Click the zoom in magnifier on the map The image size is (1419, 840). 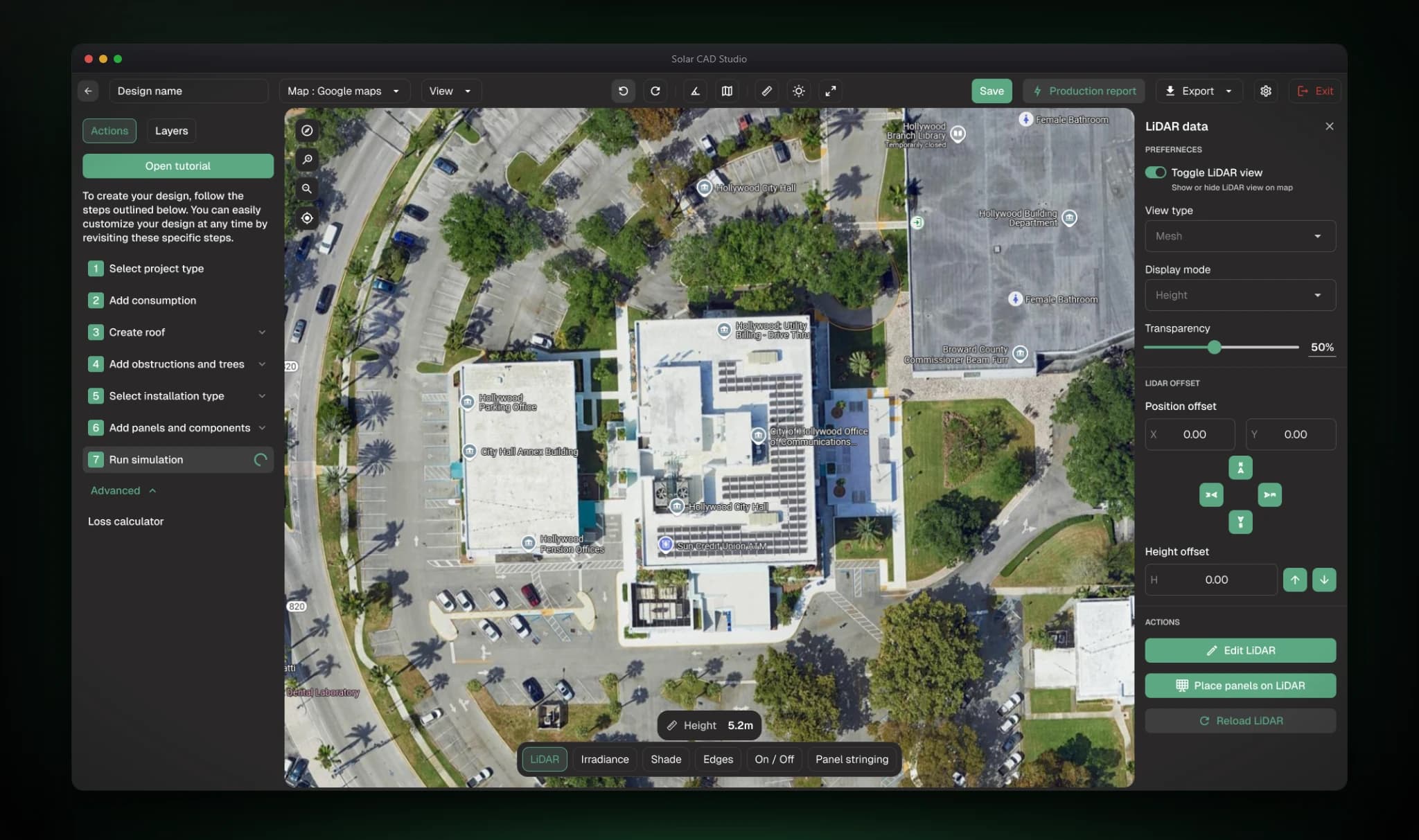pyautogui.click(x=307, y=160)
